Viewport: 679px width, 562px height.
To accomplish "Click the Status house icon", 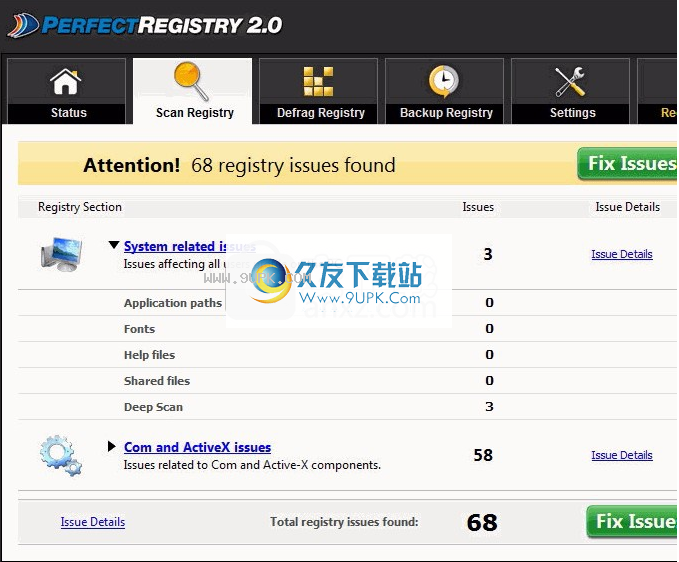I will click(x=65, y=81).
